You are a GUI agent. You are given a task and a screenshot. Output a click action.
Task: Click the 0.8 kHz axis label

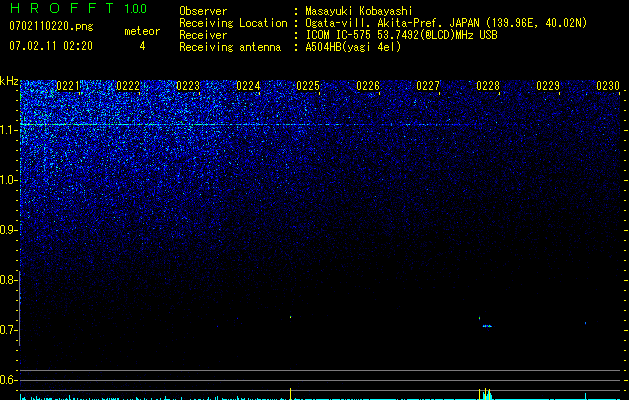[x=9, y=280]
